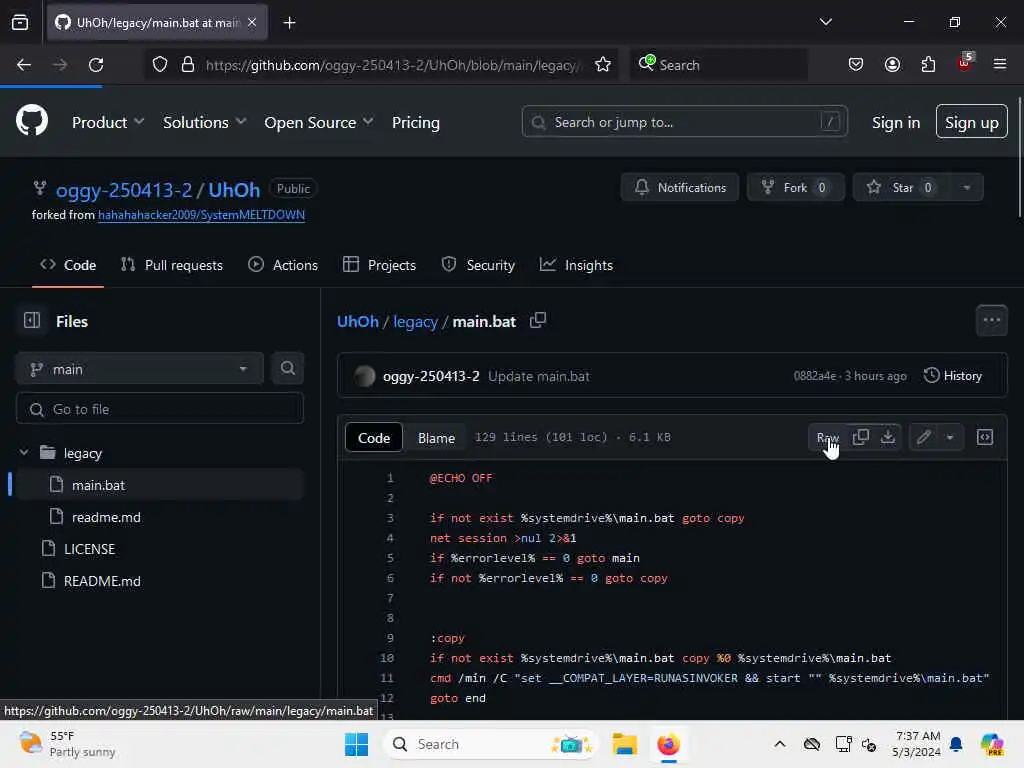
Task: Click the Go to file input
Action: [159, 409]
